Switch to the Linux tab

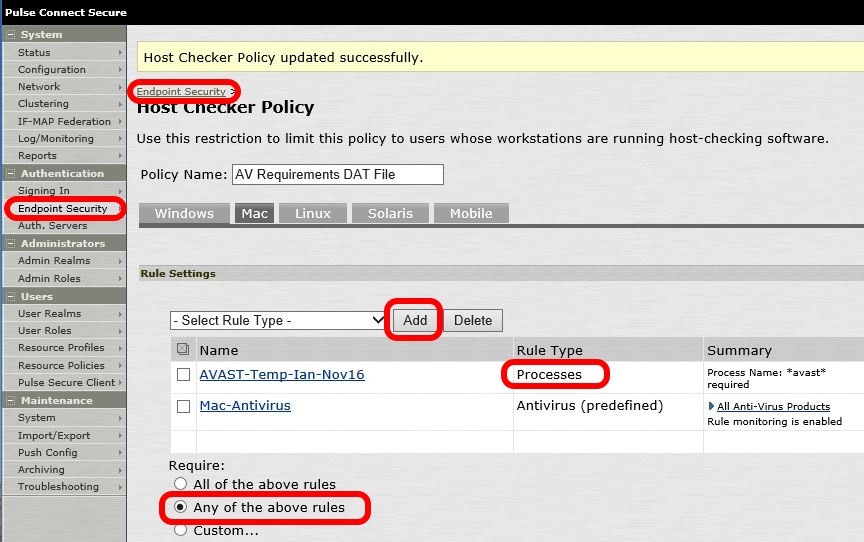tap(312, 213)
